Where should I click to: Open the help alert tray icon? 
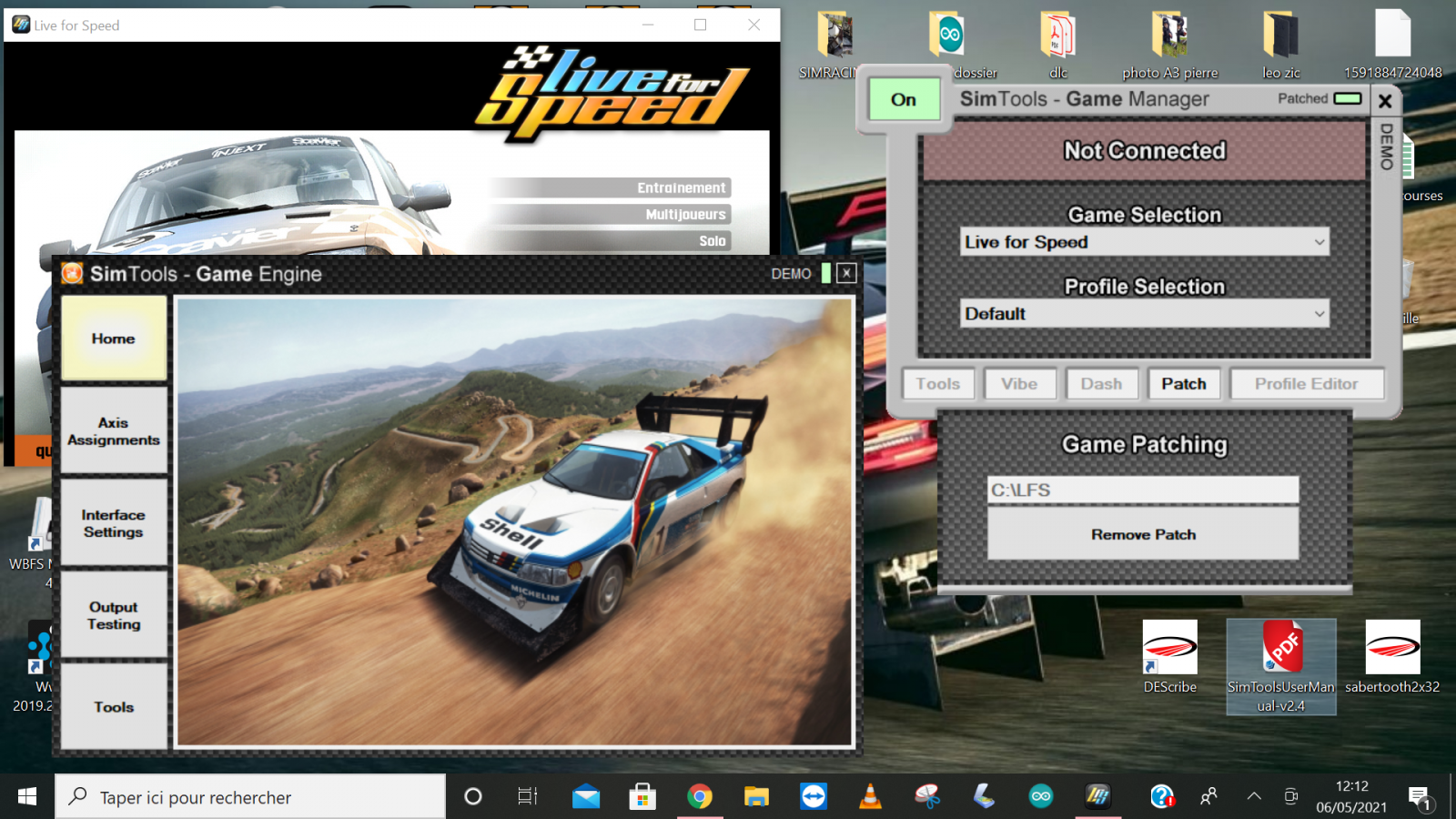[x=1162, y=797]
